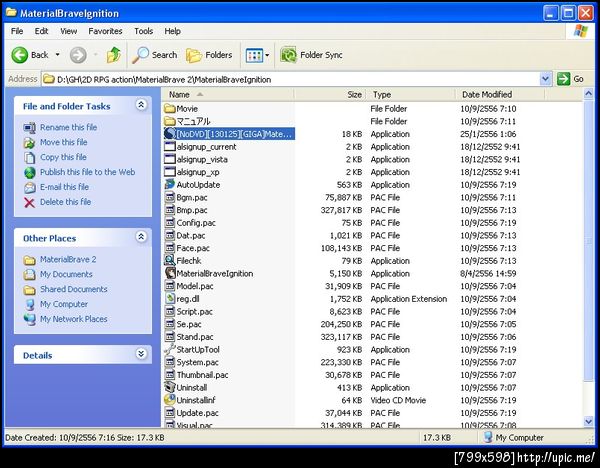Click the address path input field
This screenshot has width=600, height=468.
291,79
